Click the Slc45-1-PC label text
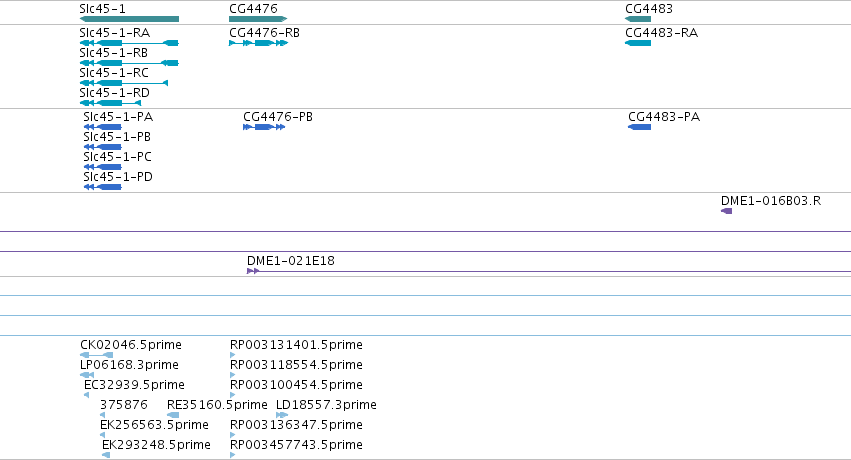 [x=118, y=157]
